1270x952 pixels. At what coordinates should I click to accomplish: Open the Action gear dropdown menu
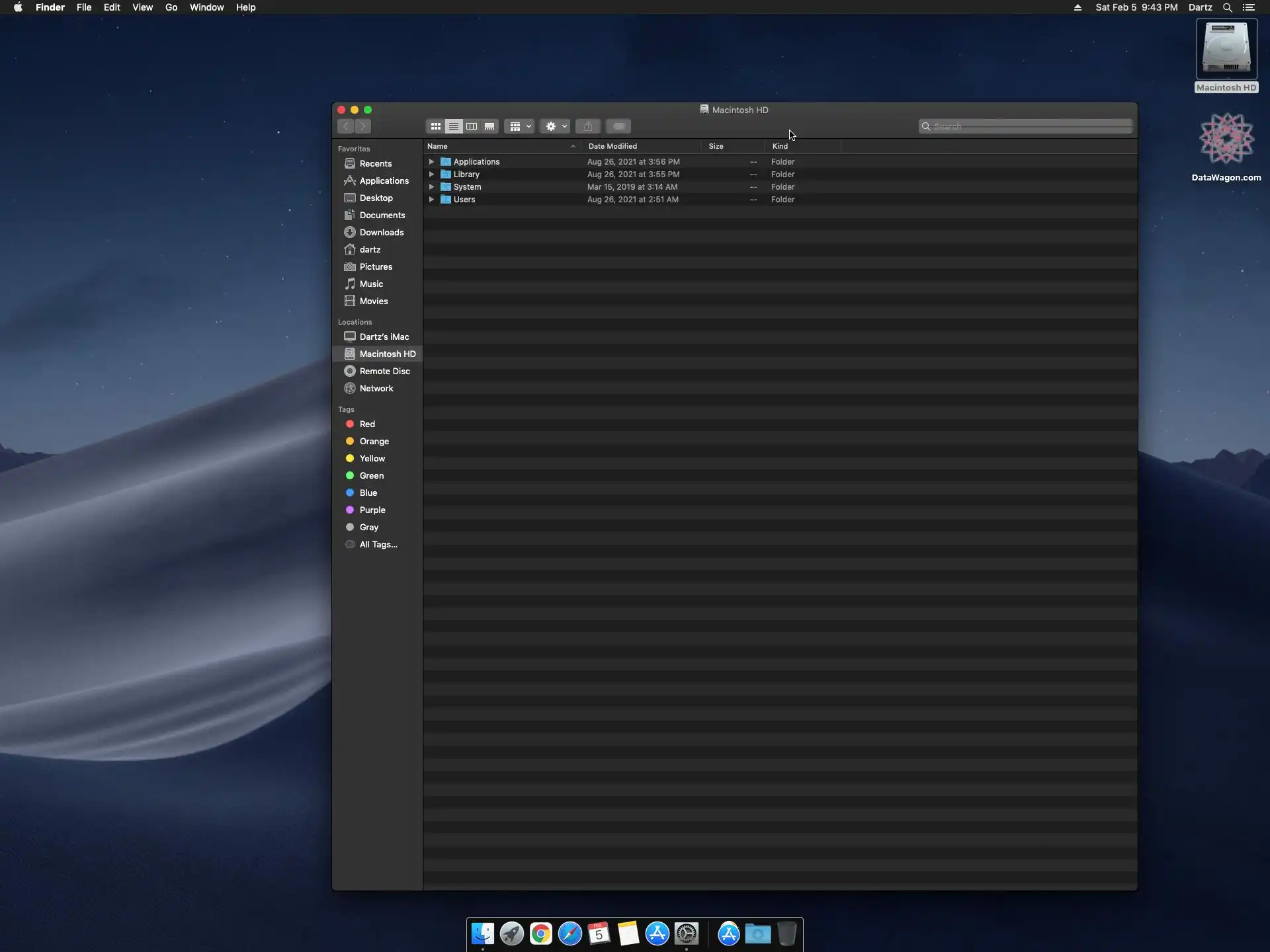pos(555,126)
